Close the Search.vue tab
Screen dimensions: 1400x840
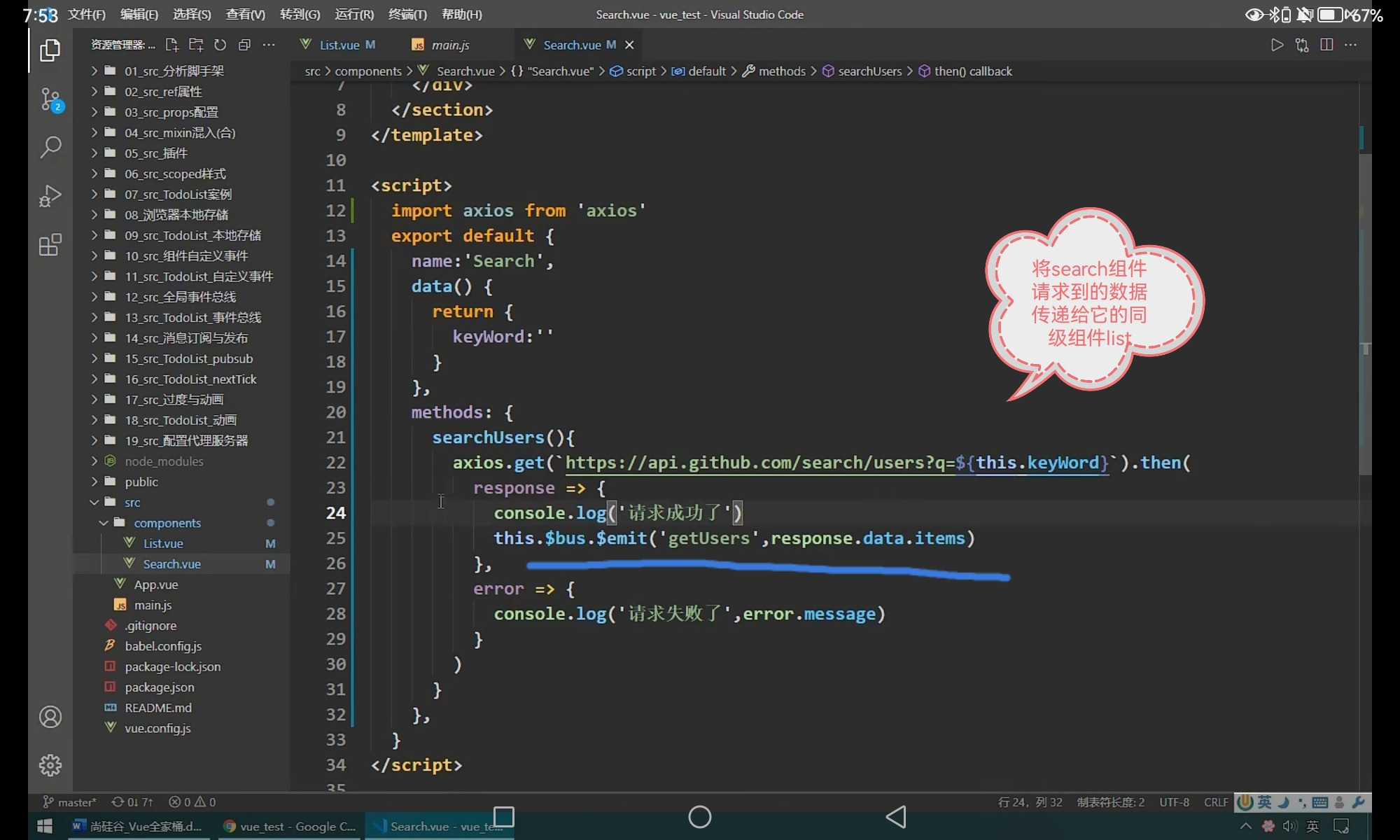coord(629,45)
